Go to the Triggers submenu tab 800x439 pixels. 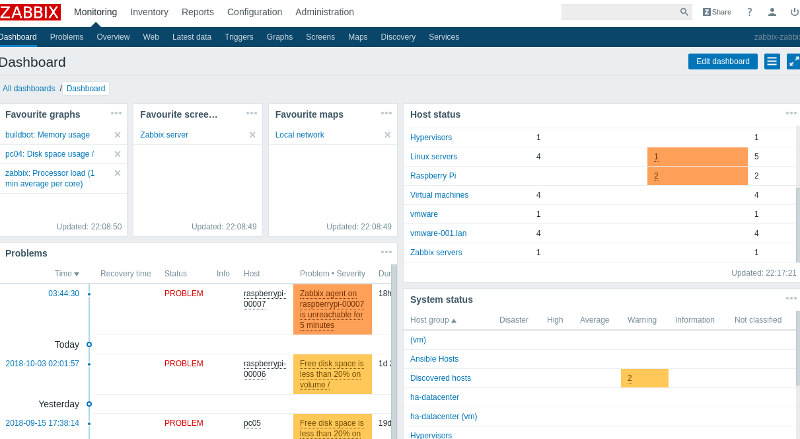coord(239,37)
